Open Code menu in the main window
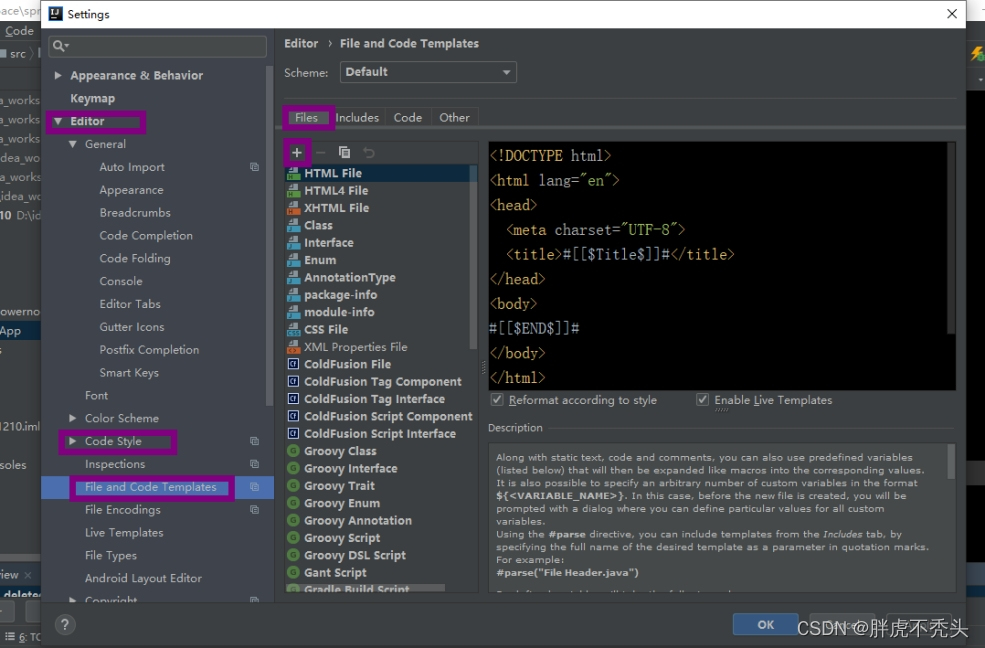 [x=19, y=31]
